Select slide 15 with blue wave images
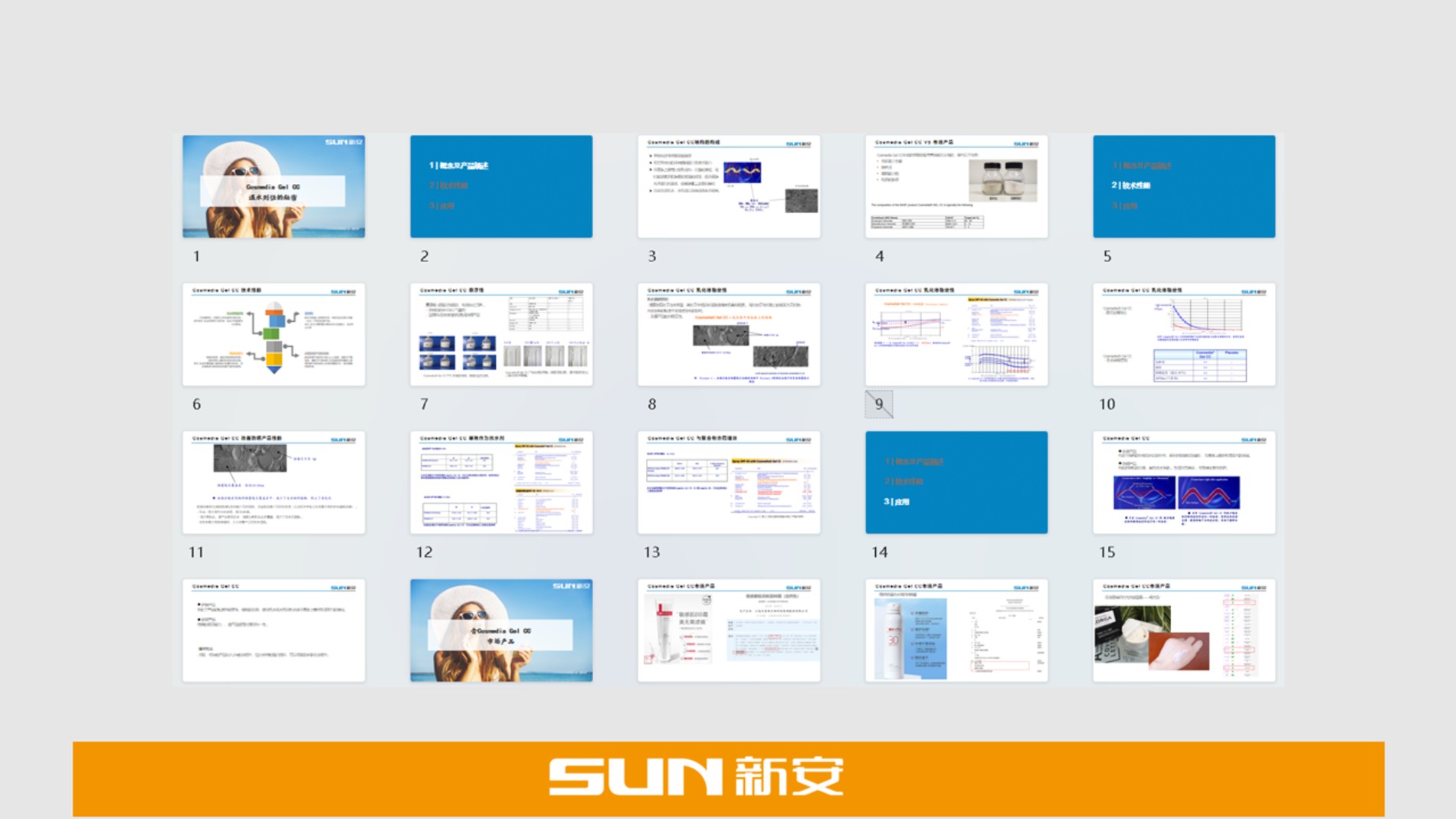 click(x=1184, y=482)
